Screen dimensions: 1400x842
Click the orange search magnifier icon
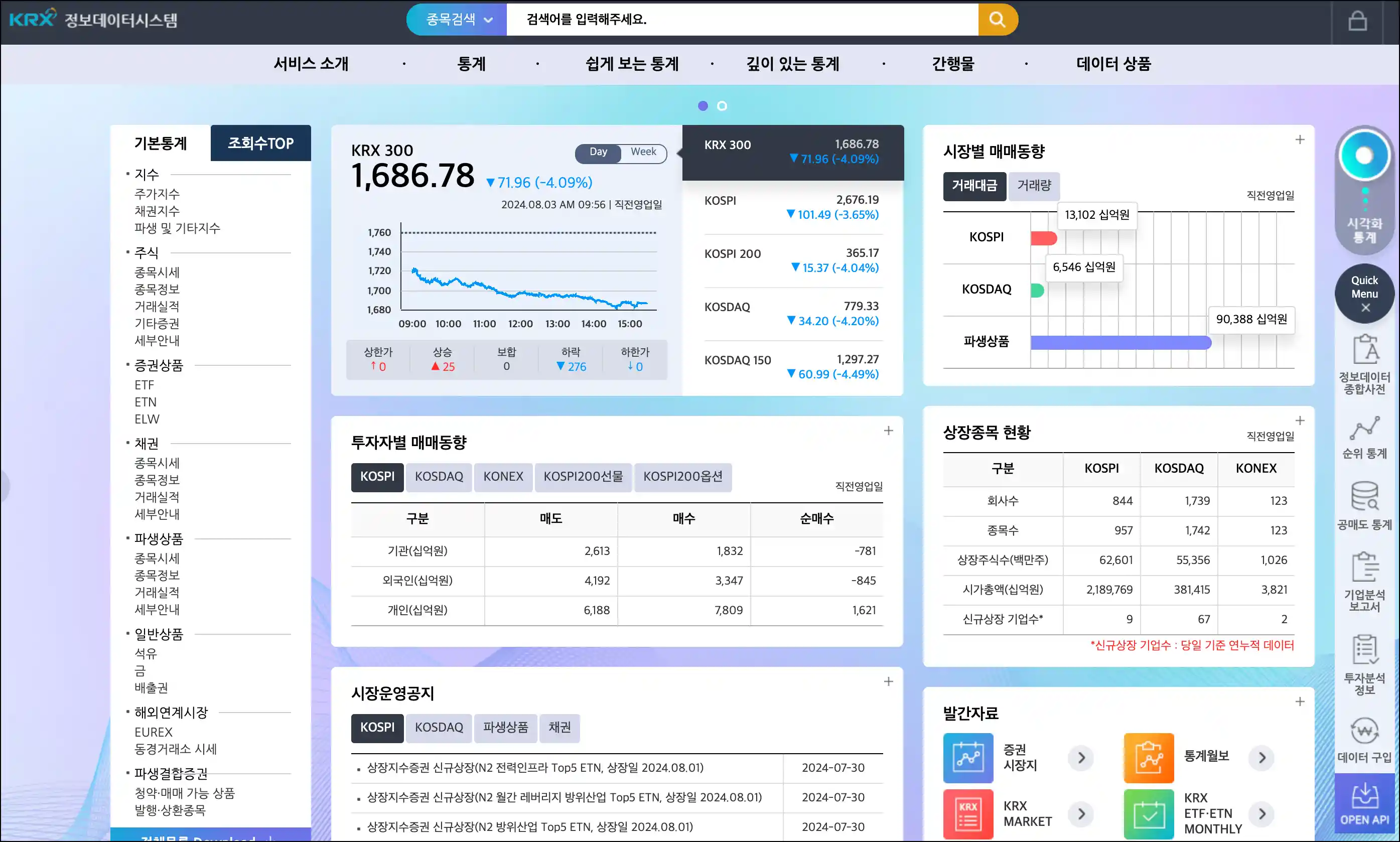997,19
